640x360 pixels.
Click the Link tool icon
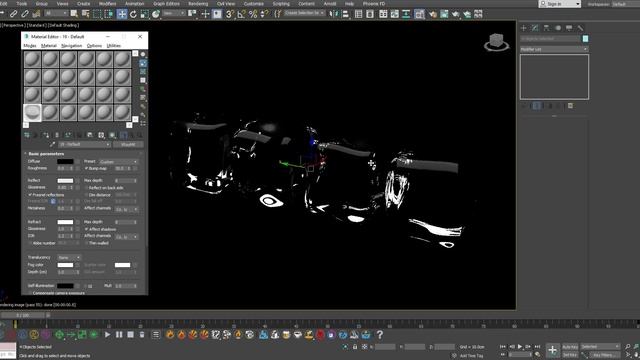(13, 14)
